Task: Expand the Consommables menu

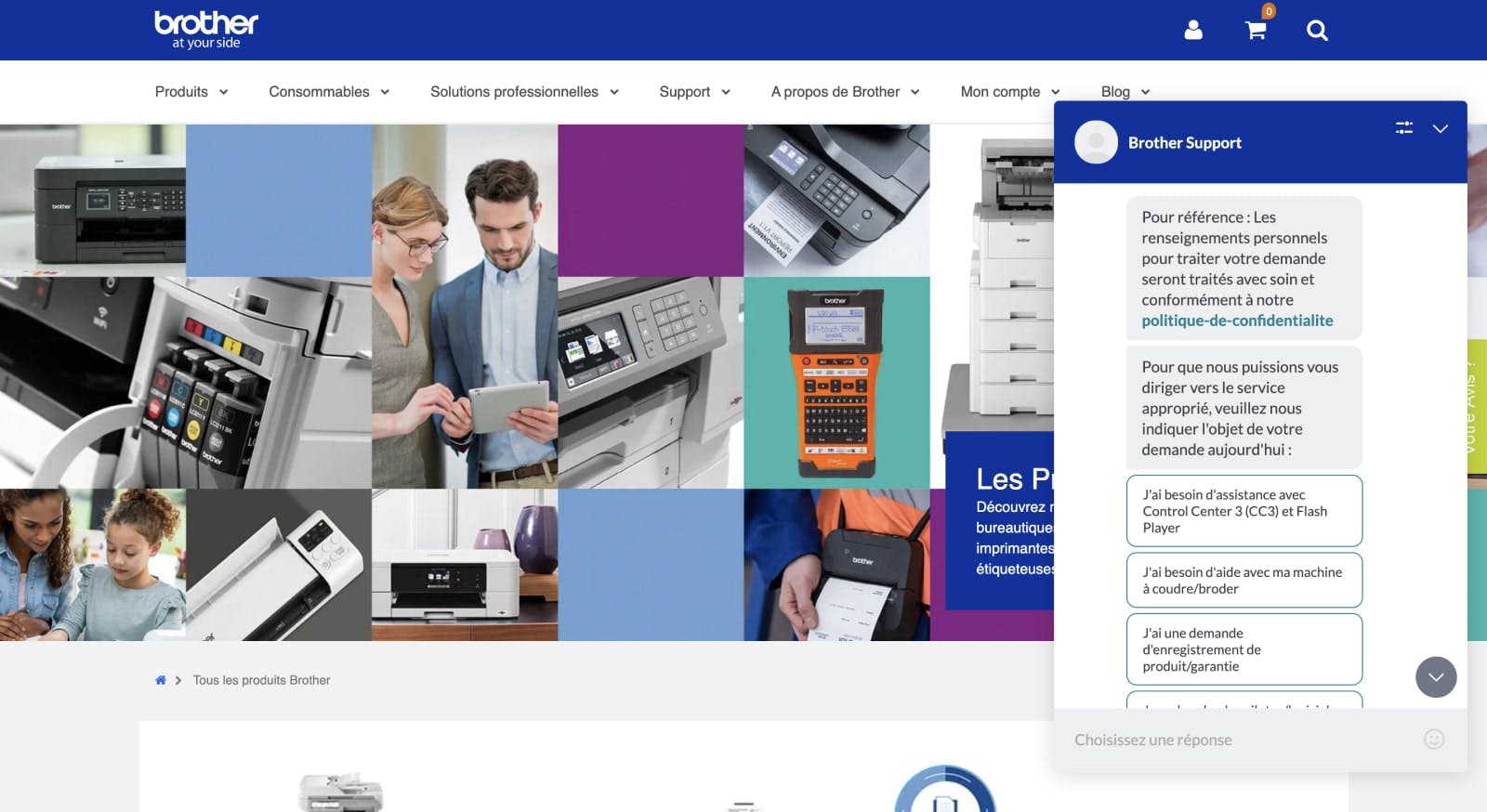Action: tap(329, 91)
